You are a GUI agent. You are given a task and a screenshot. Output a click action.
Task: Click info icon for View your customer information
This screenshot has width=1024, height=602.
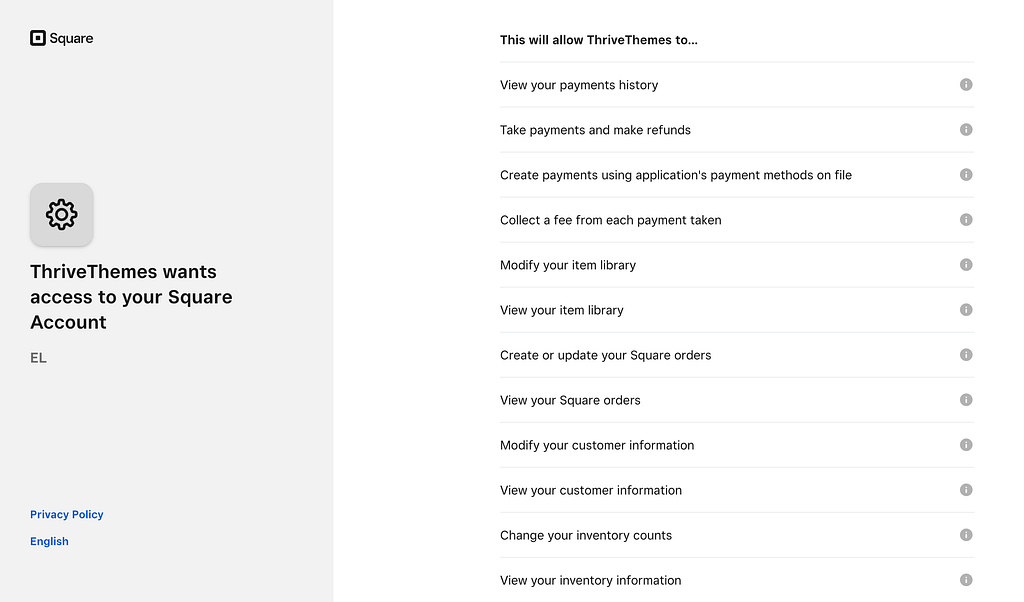pyautogui.click(x=966, y=490)
